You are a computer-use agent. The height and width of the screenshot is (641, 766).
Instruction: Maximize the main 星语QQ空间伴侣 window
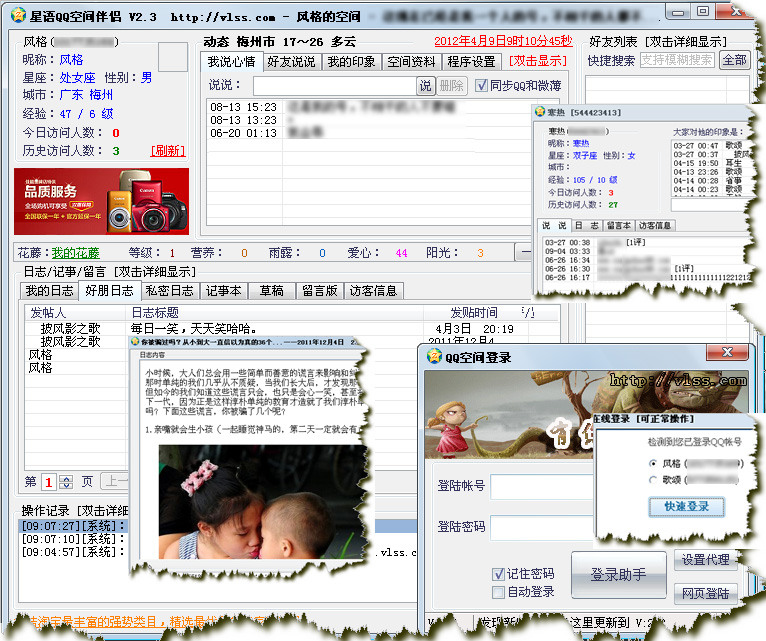(x=703, y=12)
